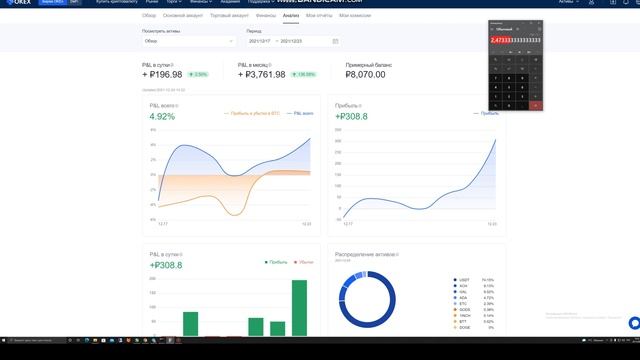Switch to the Основной аккаунт tab

click(x=183, y=16)
